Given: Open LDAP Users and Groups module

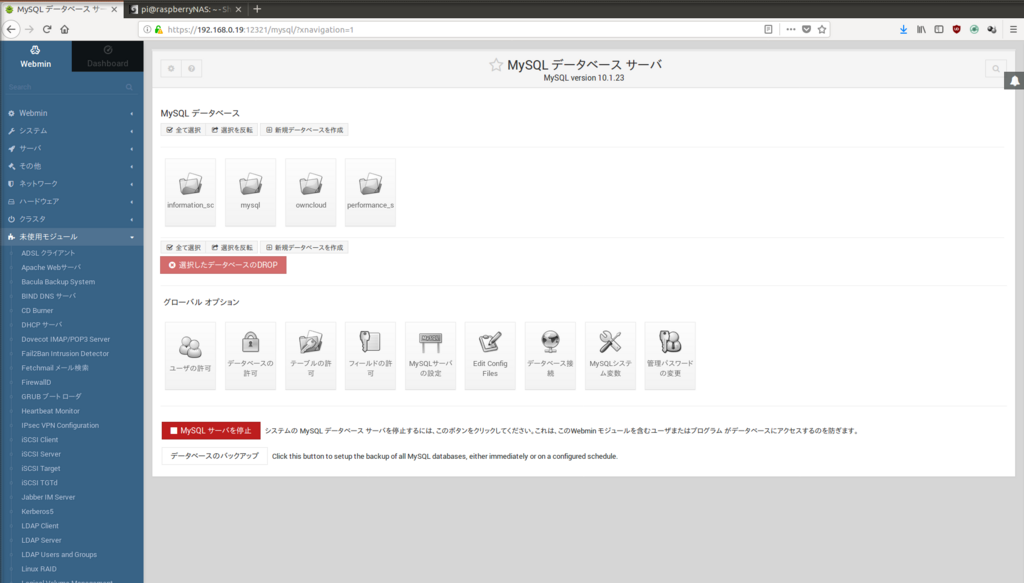Looking at the screenshot, I should pyautogui.click(x=59, y=554).
